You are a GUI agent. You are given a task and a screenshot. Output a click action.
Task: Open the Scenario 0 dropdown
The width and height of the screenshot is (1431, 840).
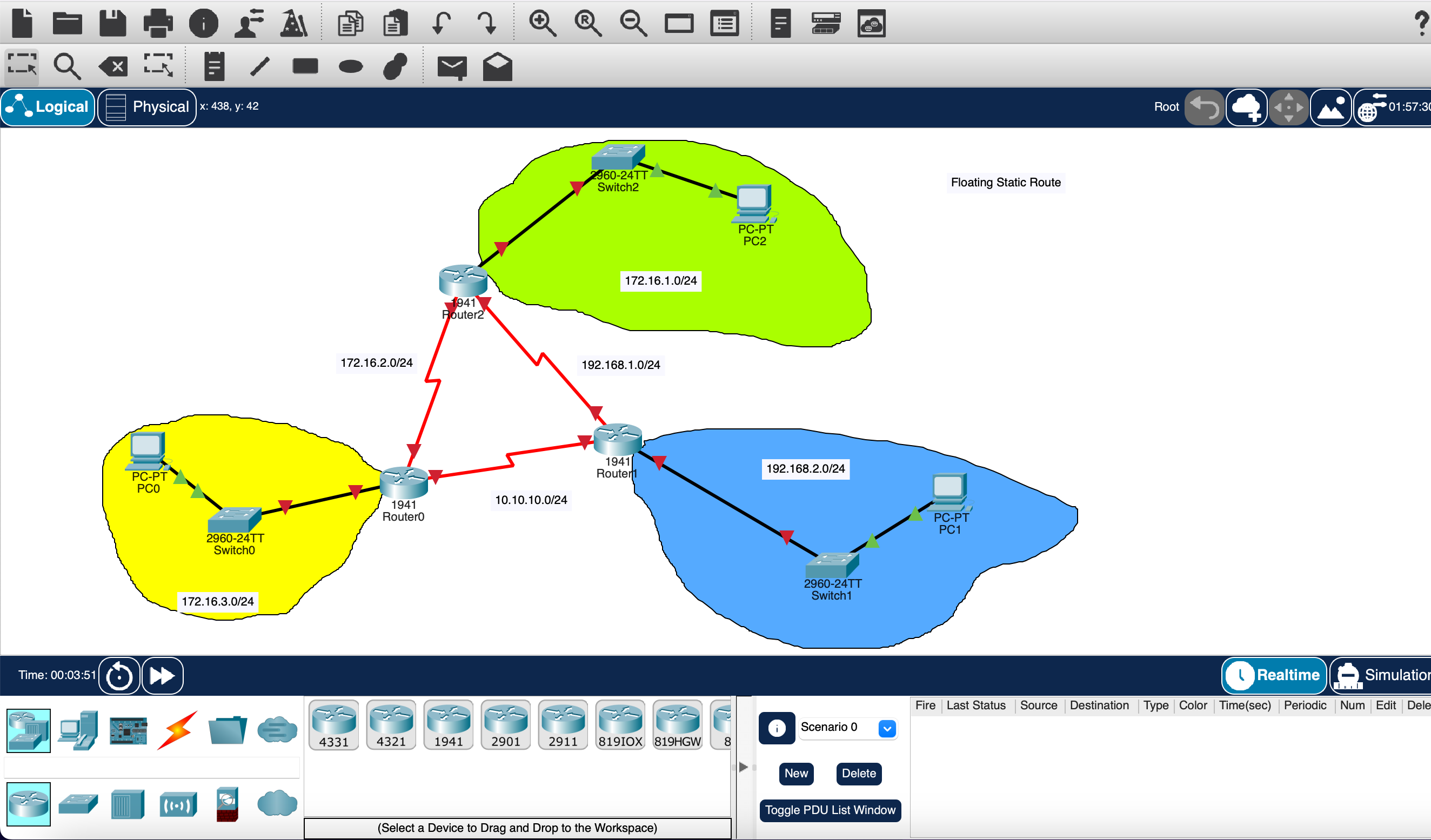(886, 728)
